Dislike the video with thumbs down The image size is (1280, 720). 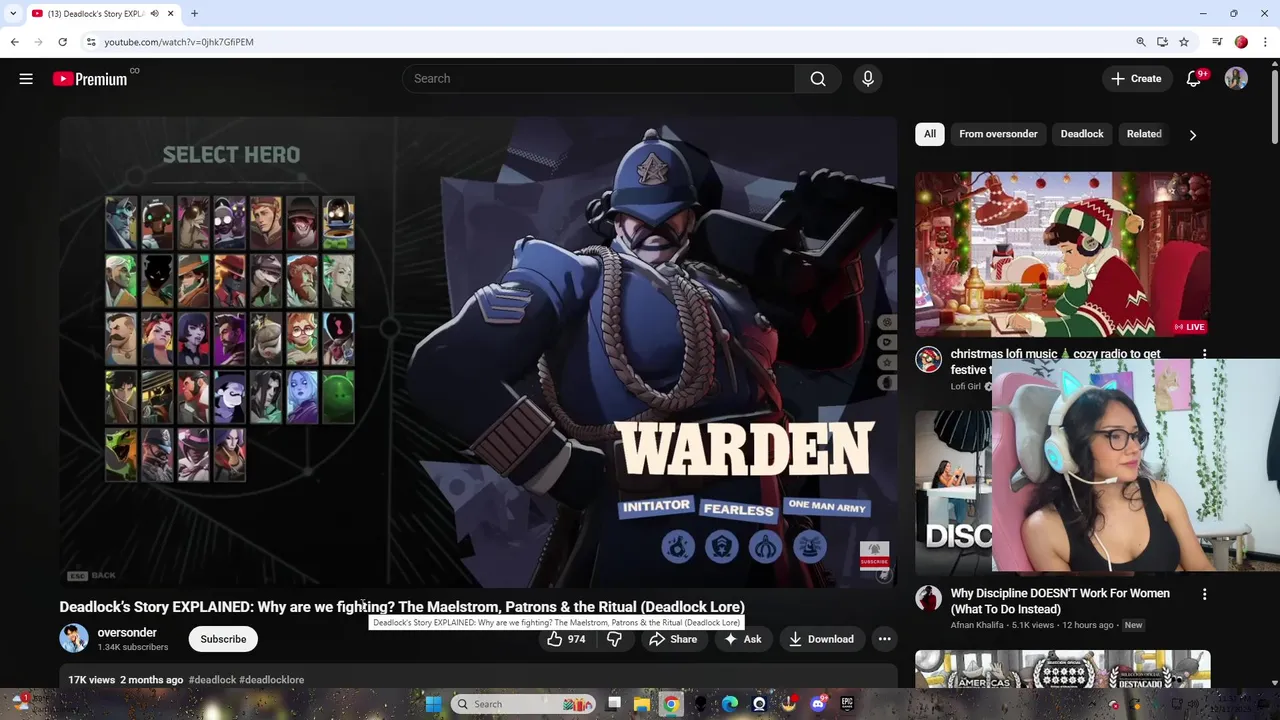click(x=614, y=639)
